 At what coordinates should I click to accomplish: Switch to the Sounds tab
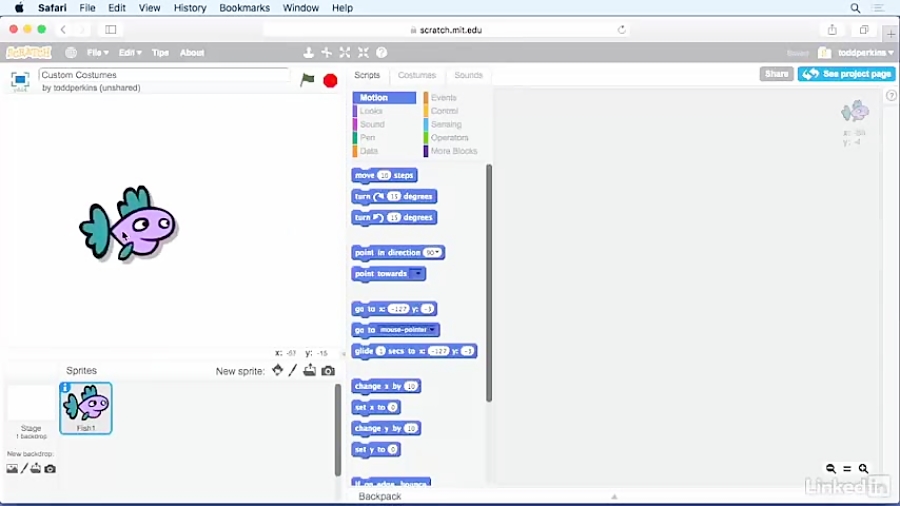(468, 75)
